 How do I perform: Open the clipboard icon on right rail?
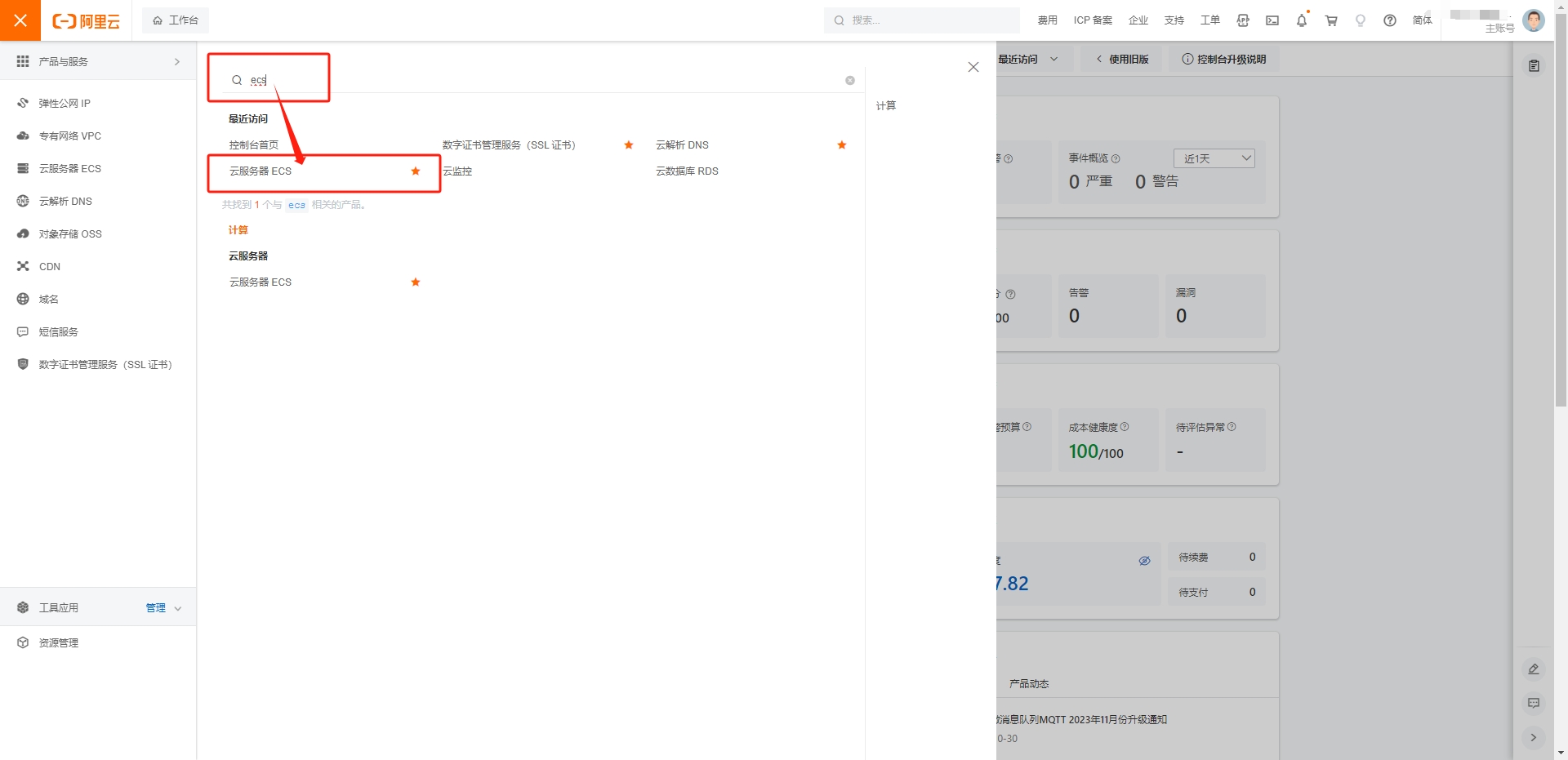tap(1534, 66)
